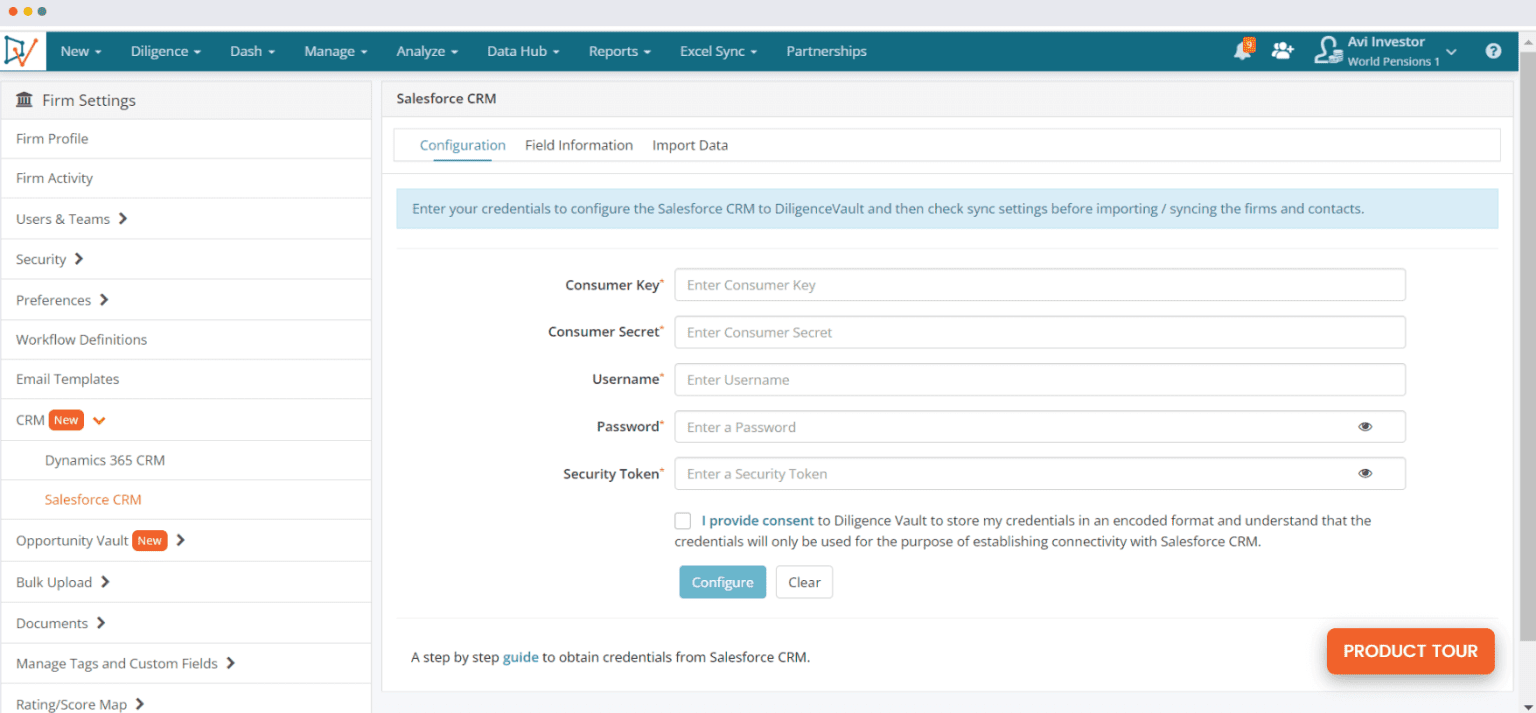Show the Password field contents via eye icon

point(1365,427)
